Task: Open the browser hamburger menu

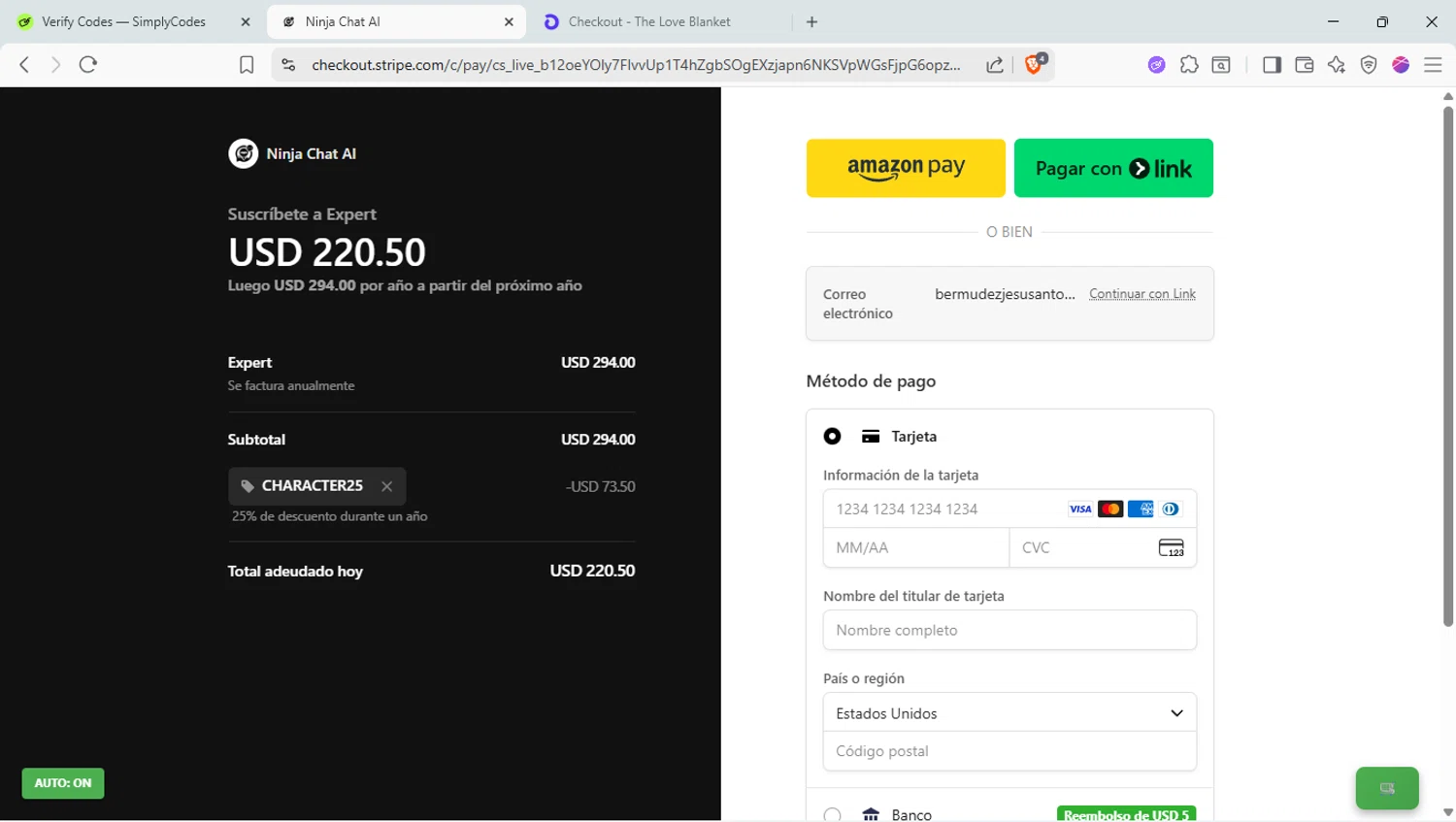Action: [1433, 65]
